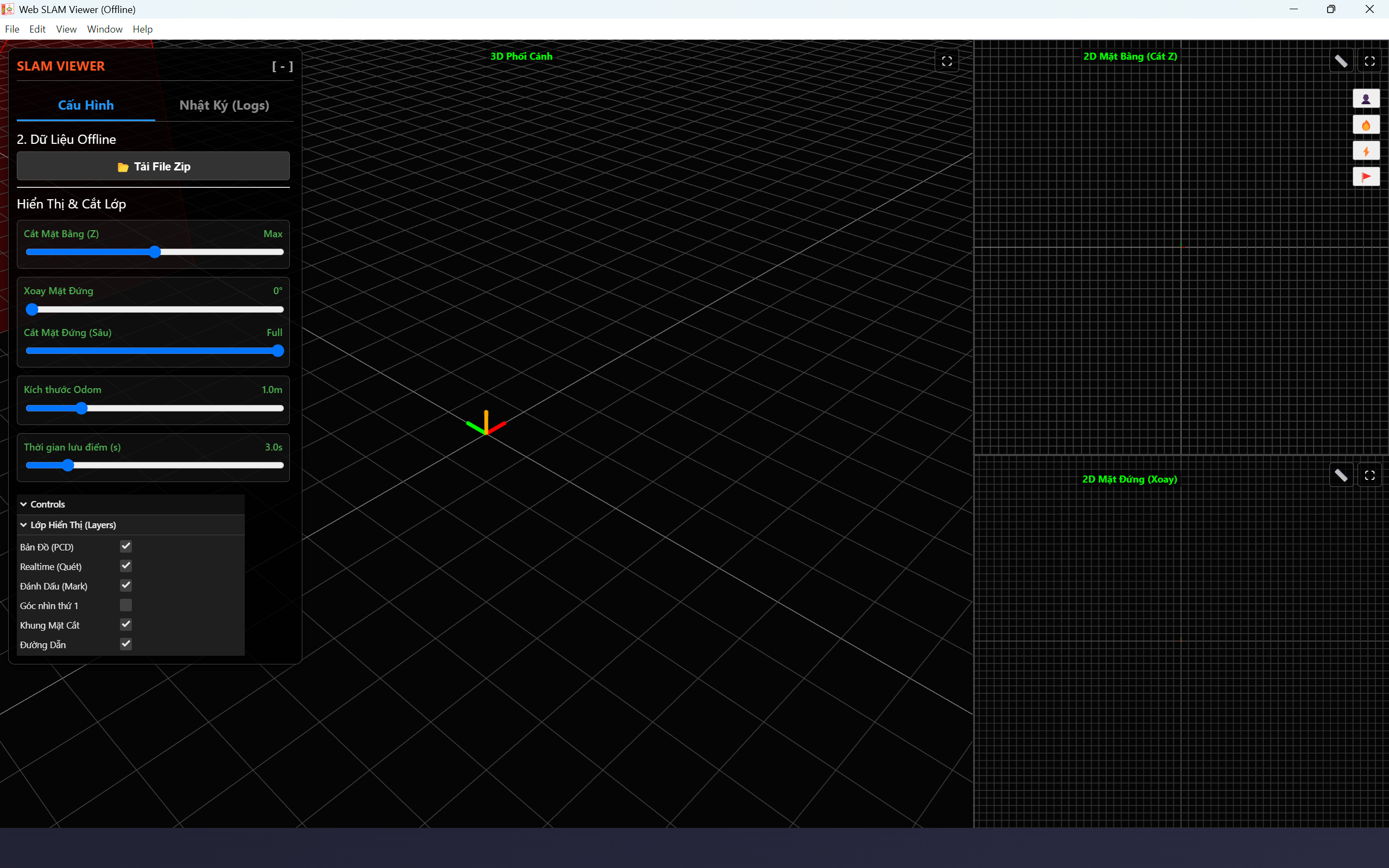Expand the 2D Mặt Bằng view to fullscreen

tap(1369, 61)
